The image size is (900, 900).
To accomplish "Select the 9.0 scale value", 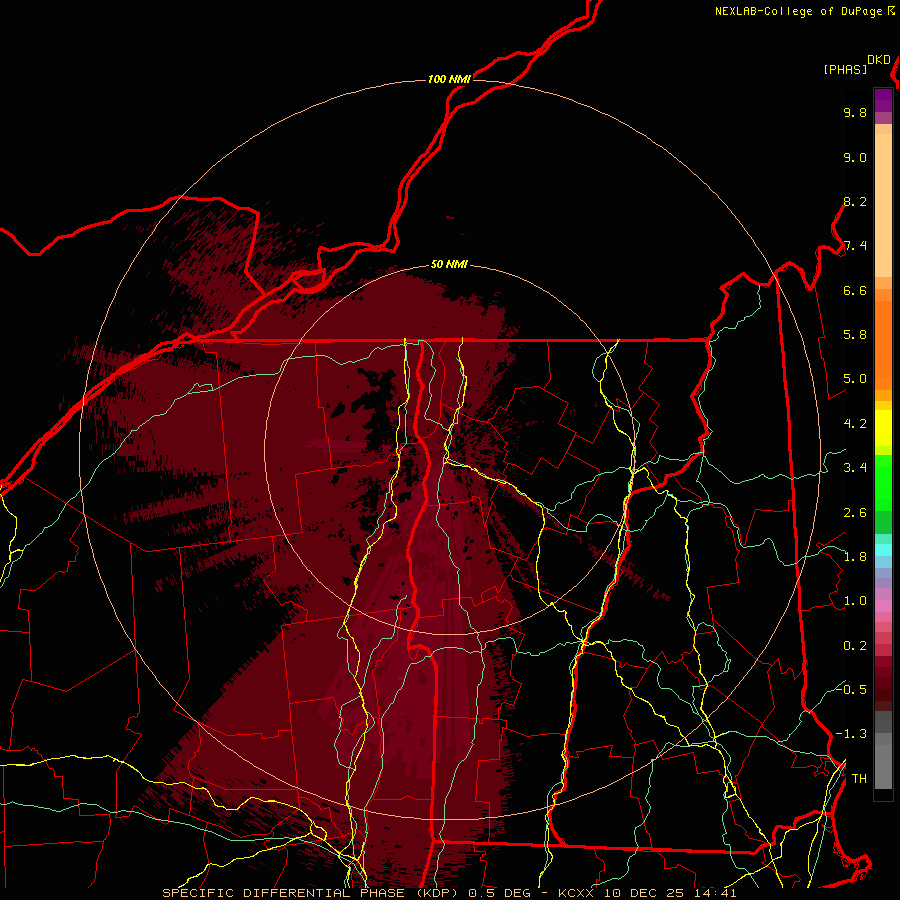I will click(x=855, y=158).
